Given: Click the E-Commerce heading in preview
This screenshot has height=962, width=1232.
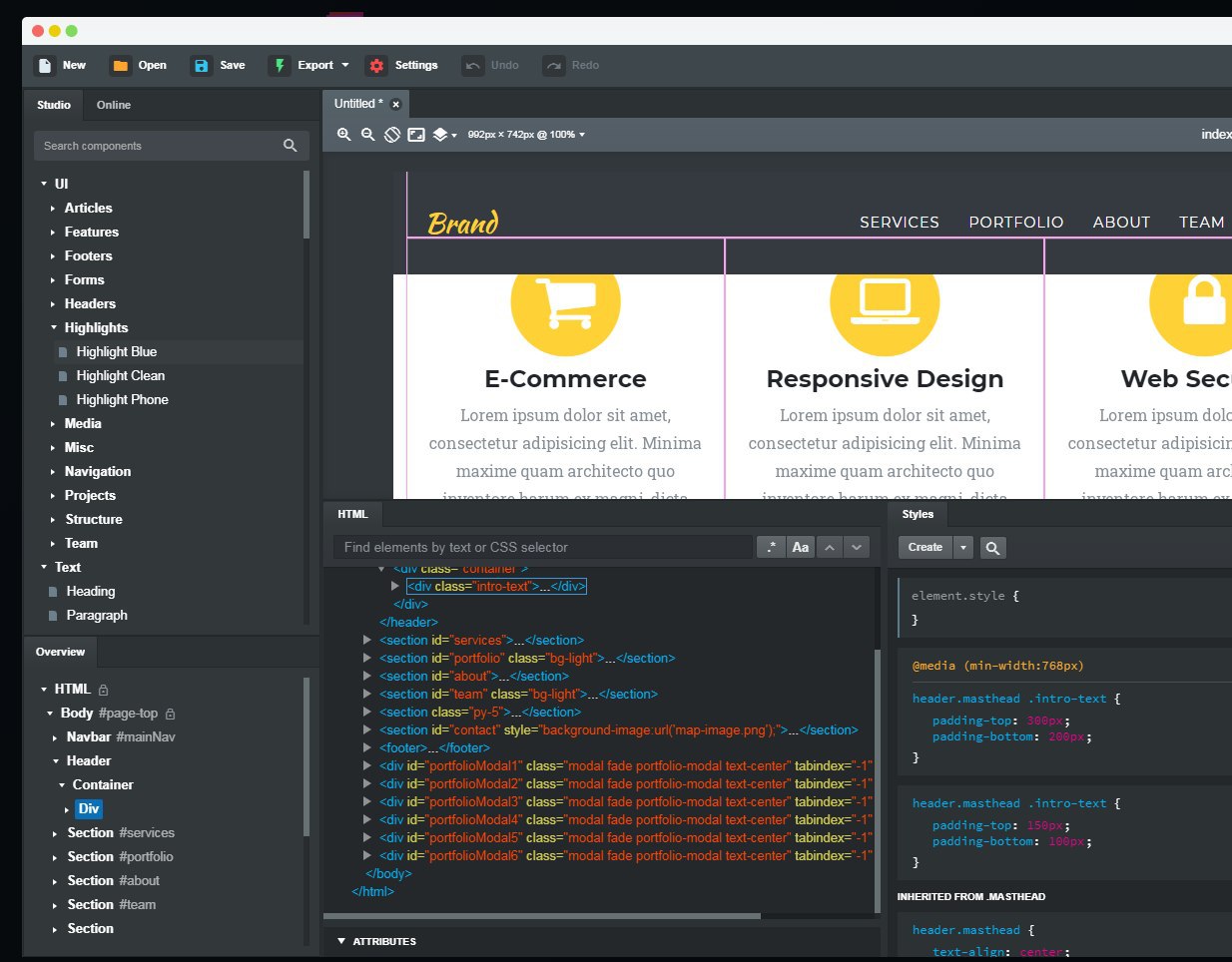Looking at the screenshot, I should coord(565,379).
